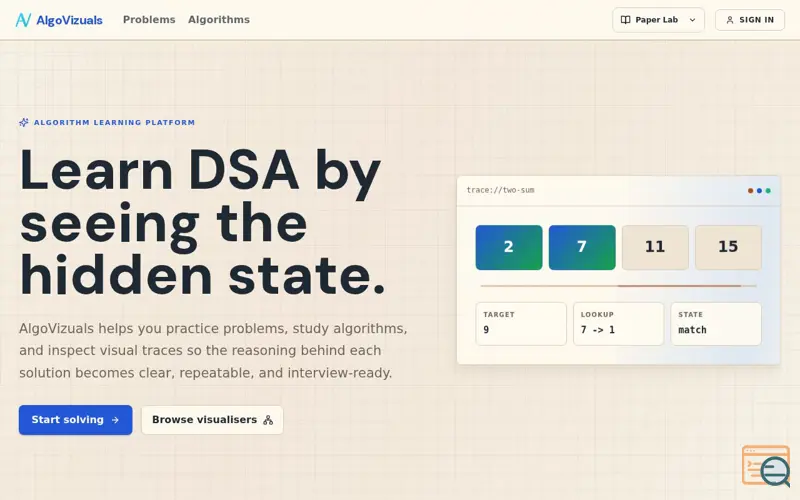Image resolution: width=800 pixels, height=500 pixels.
Task: Click the STATE card showing match
Action: tap(716, 324)
